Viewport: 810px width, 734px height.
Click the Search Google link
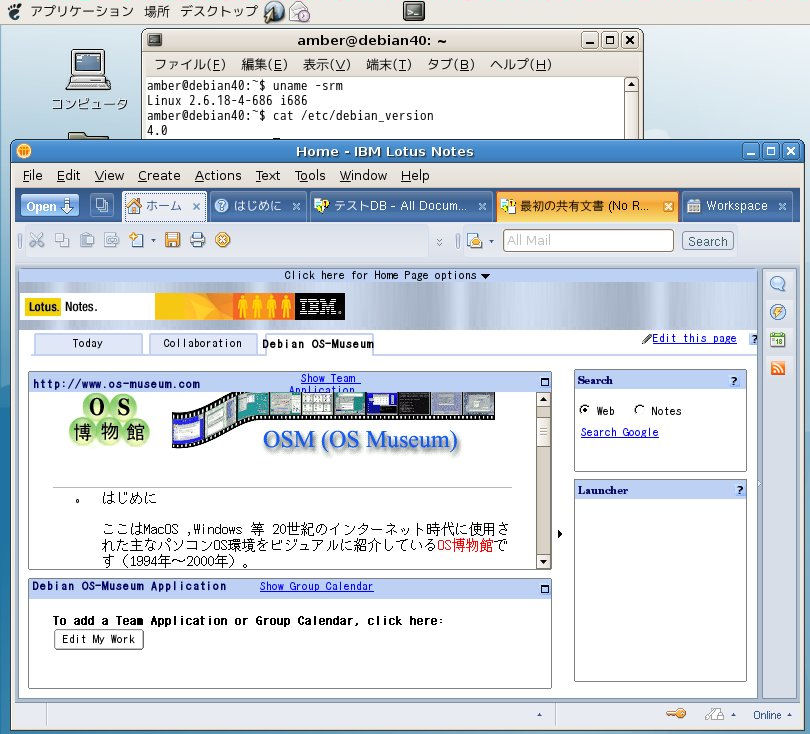tap(619, 432)
